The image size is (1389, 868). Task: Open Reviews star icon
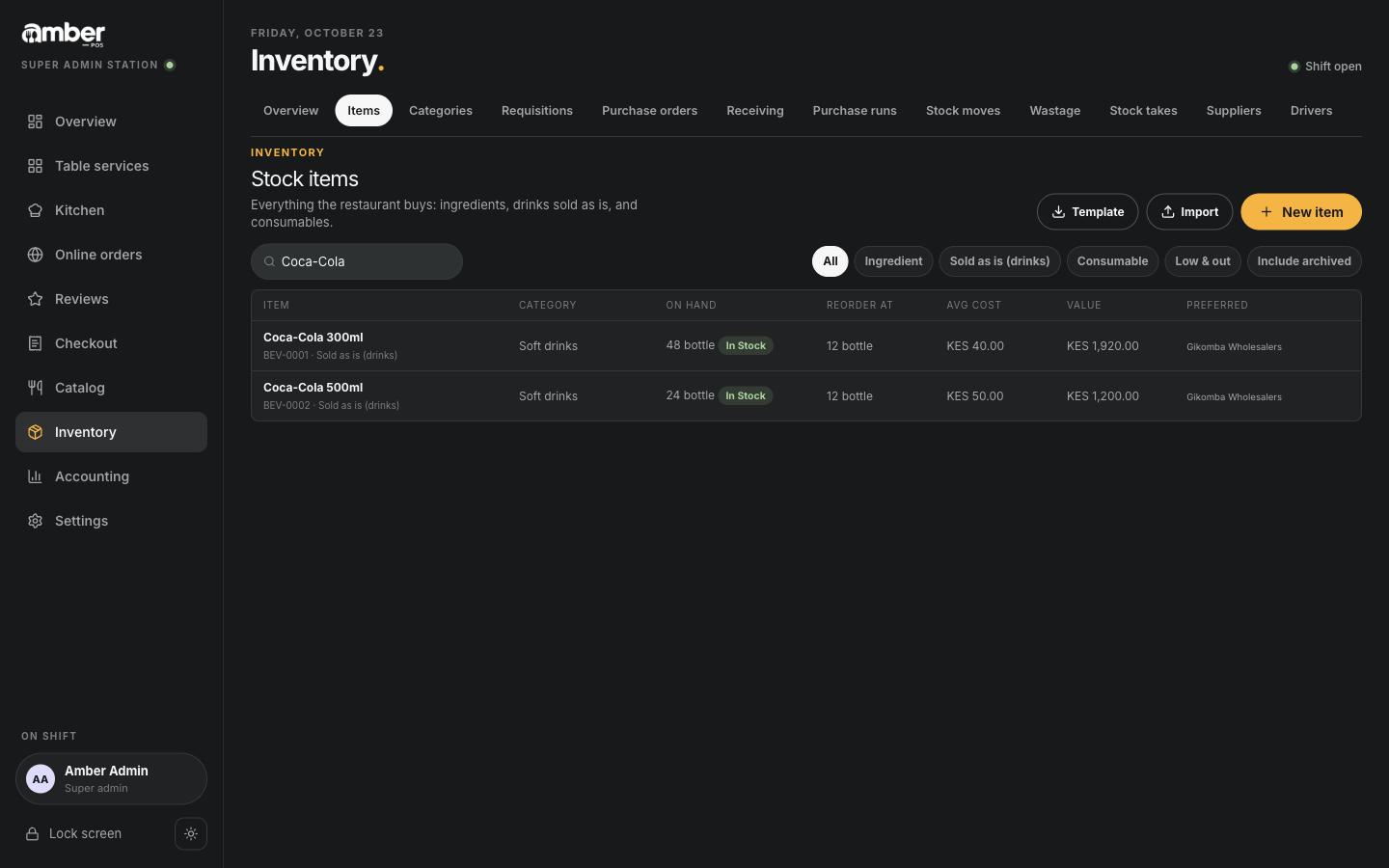pos(35,299)
